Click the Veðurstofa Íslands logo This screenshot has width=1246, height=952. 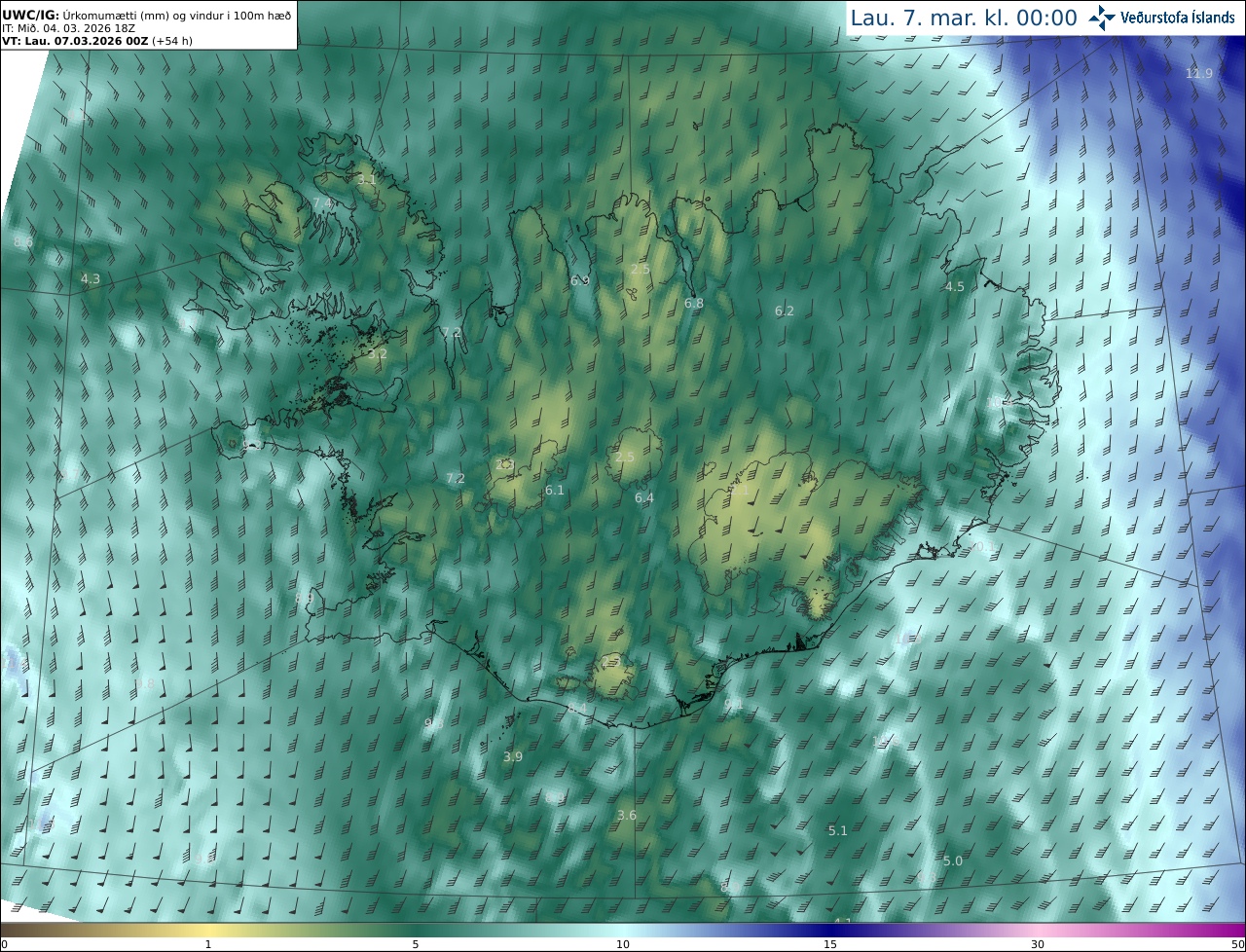[1161, 18]
